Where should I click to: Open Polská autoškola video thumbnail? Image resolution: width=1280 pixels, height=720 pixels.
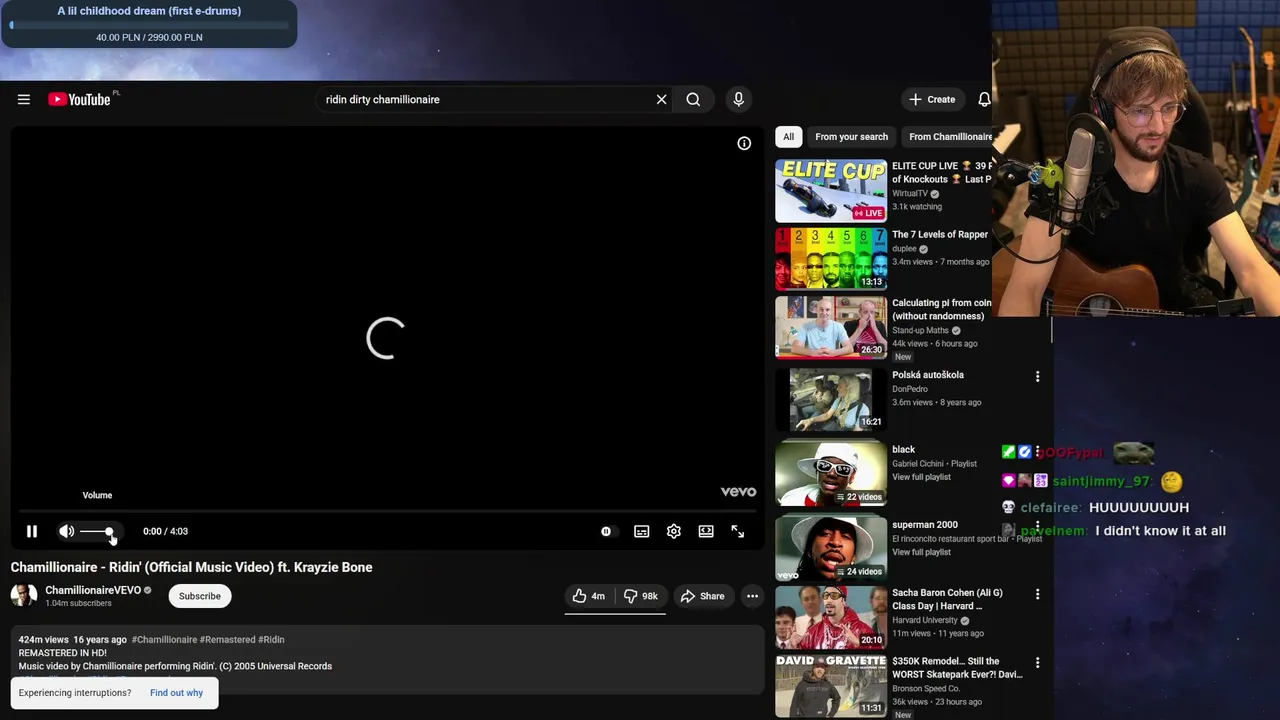[831, 399]
